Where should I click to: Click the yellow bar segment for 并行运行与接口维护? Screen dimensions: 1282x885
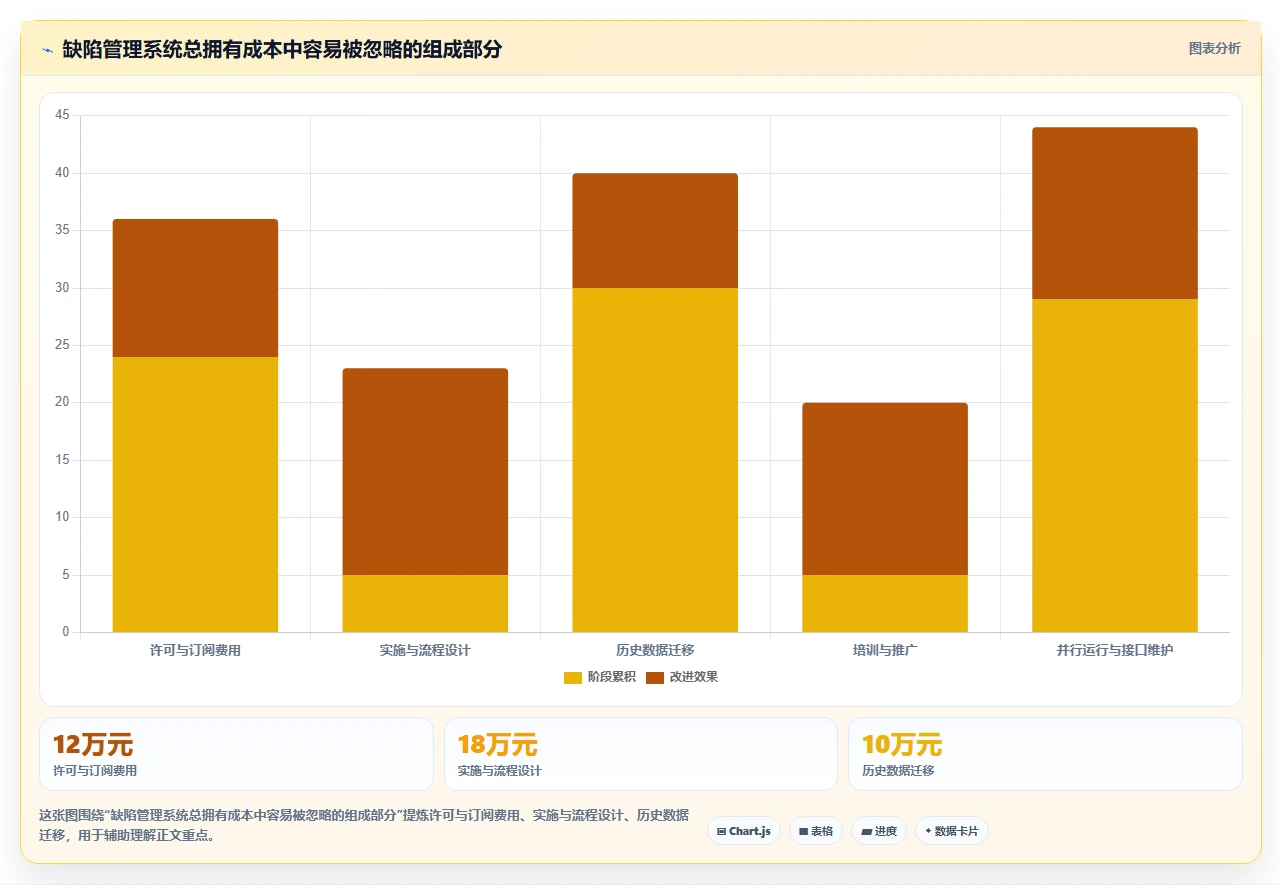(x=1115, y=466)
